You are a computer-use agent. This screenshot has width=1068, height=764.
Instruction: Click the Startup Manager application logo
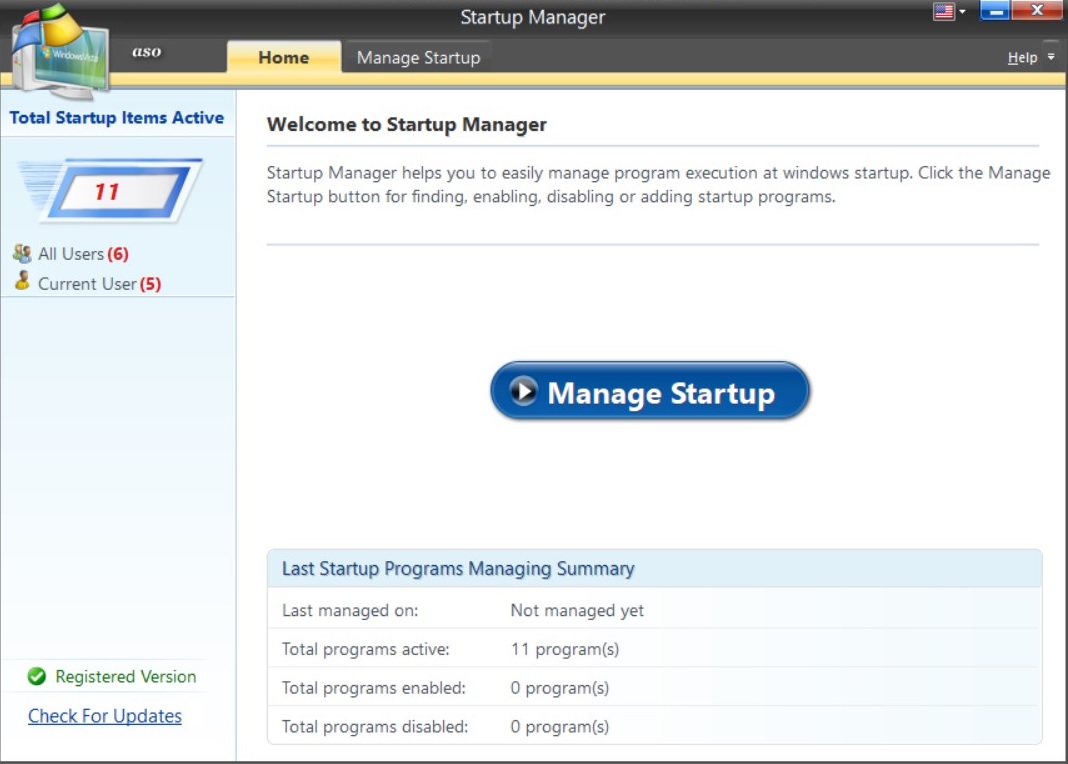(58, 50)
